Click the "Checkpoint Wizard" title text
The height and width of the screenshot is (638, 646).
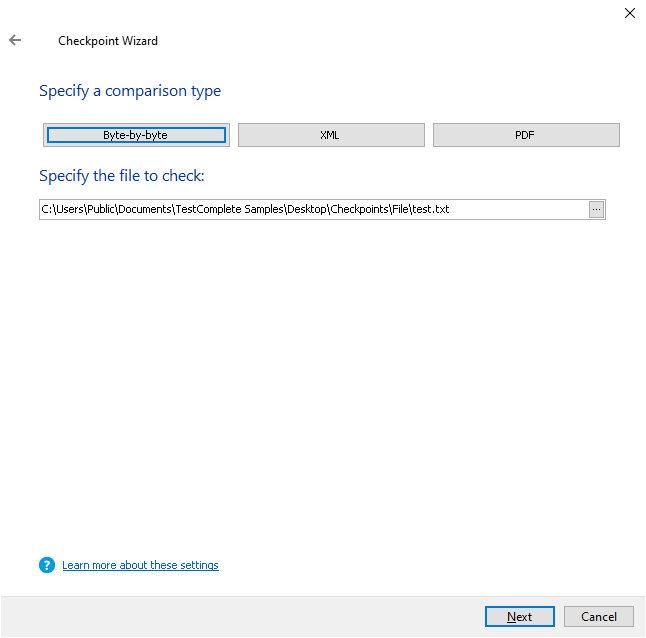click(108, 41)
